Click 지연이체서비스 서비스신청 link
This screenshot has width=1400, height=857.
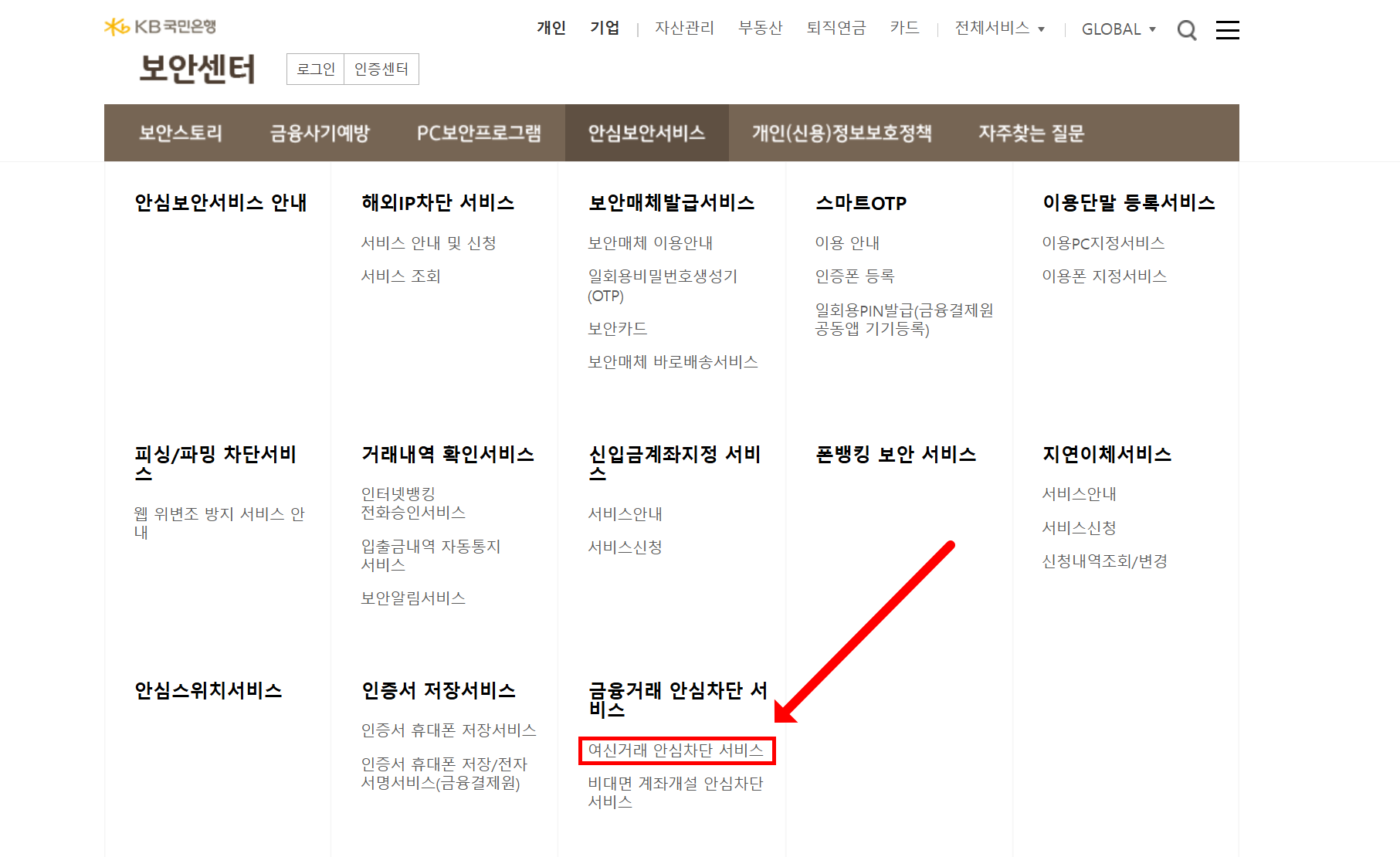coord(1081,528)
